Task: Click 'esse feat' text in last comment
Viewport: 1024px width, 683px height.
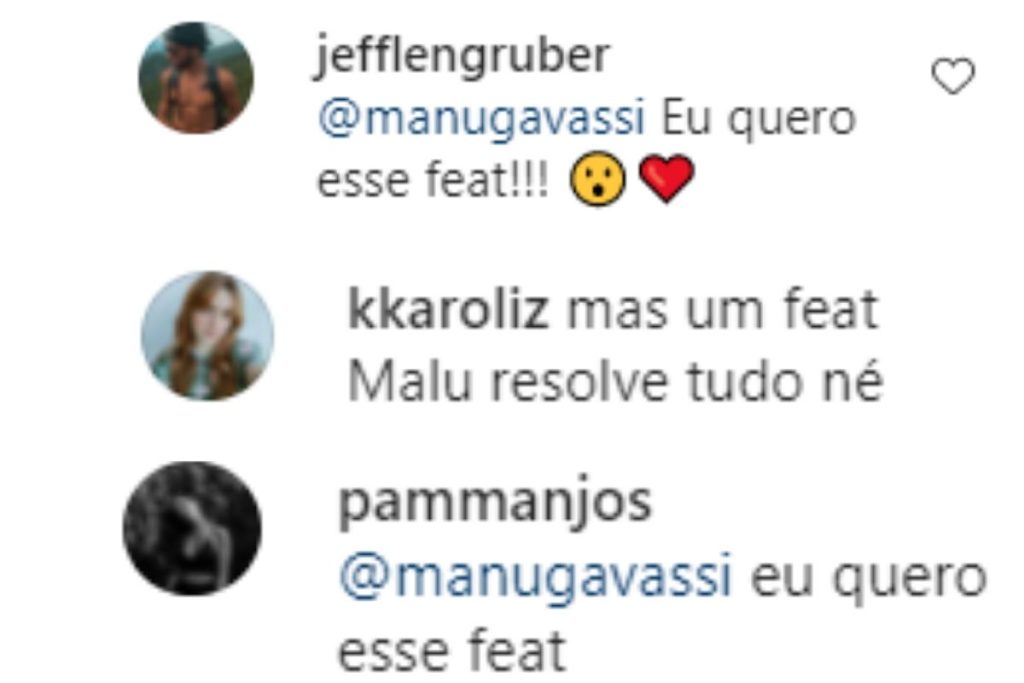Action: tap(452, 650)
